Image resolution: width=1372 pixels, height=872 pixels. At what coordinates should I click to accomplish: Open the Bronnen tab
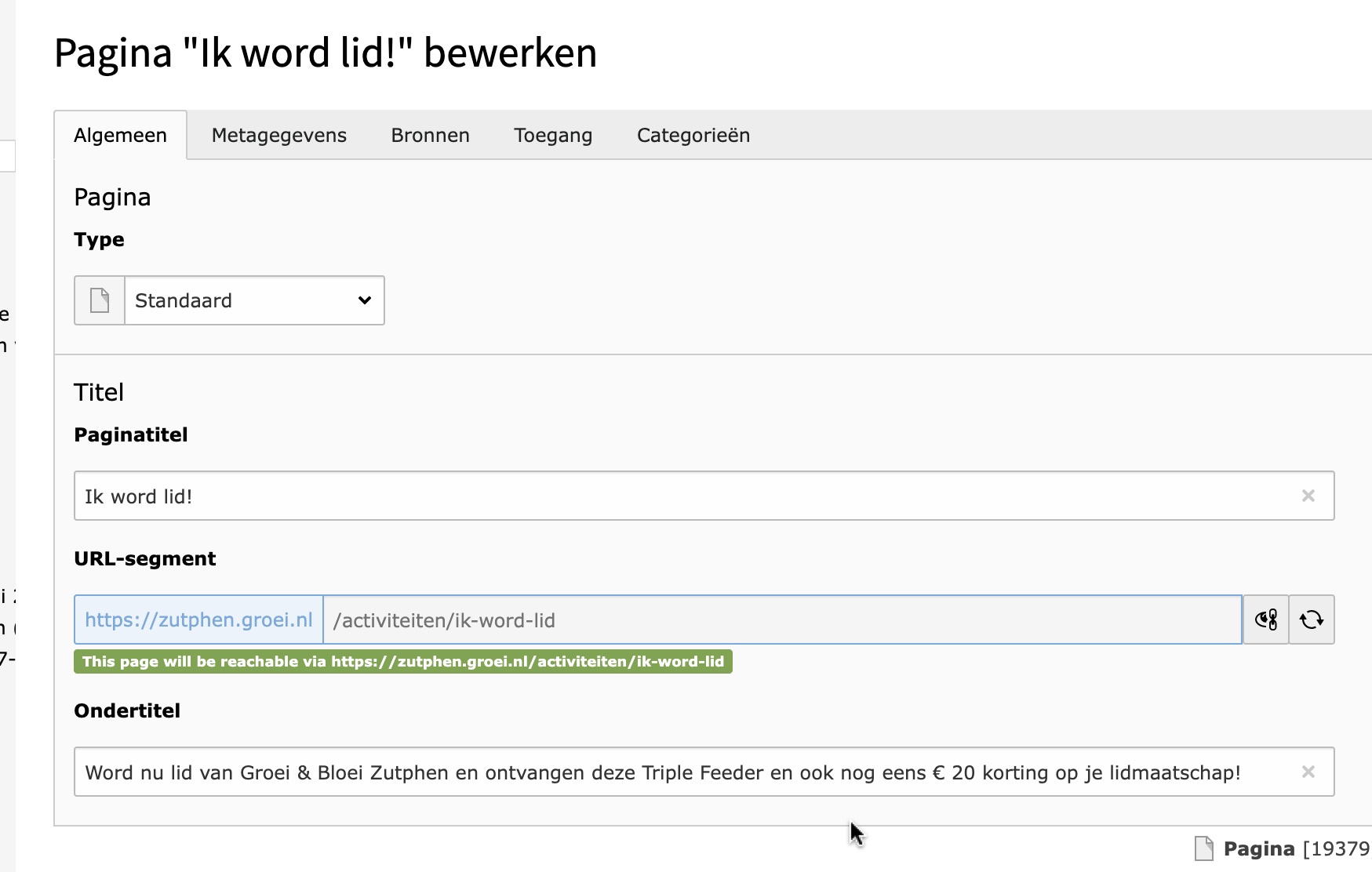(x=430, y=136)
